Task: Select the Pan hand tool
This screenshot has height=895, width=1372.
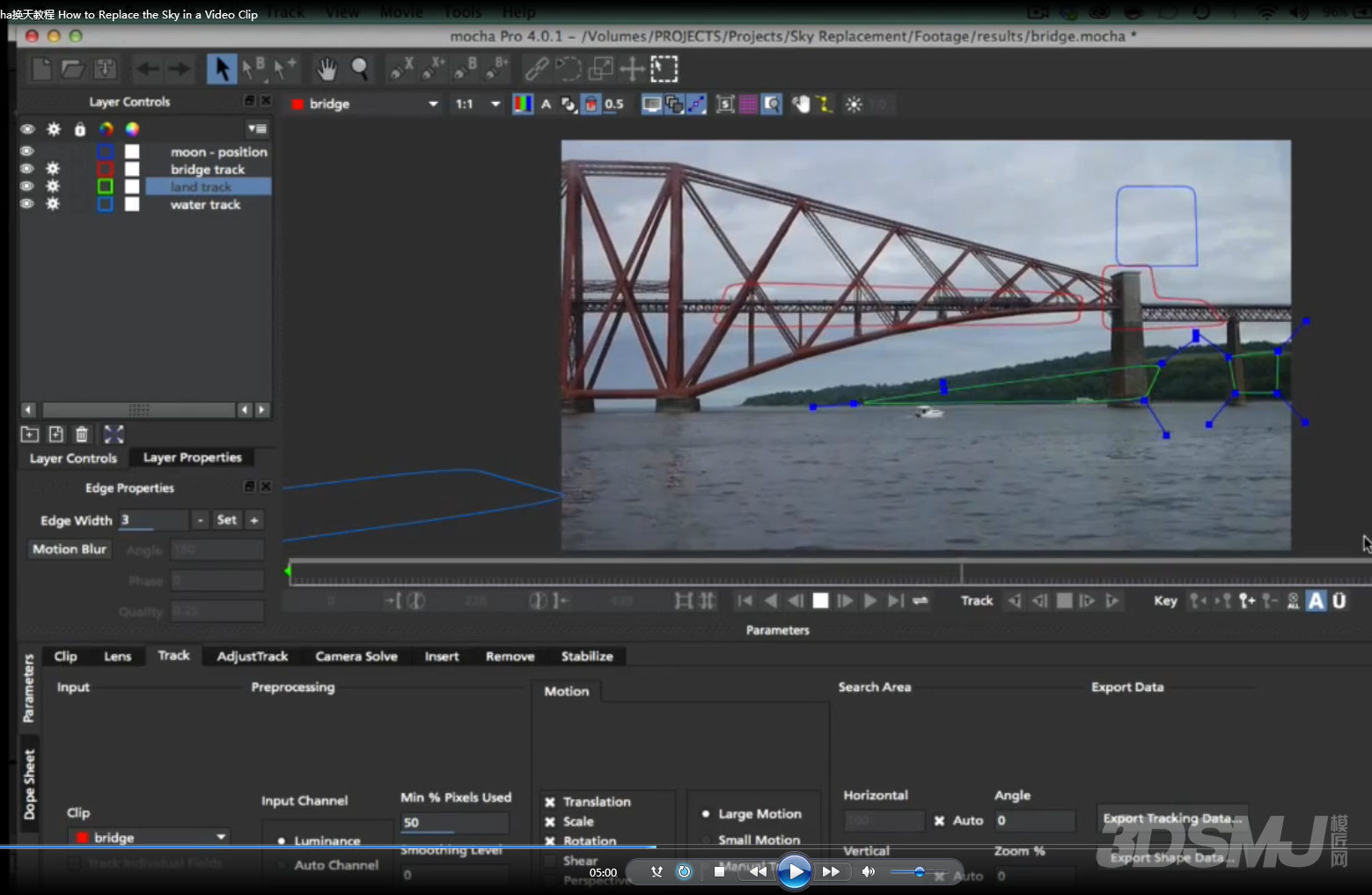Action: click(x=327, y=69)
